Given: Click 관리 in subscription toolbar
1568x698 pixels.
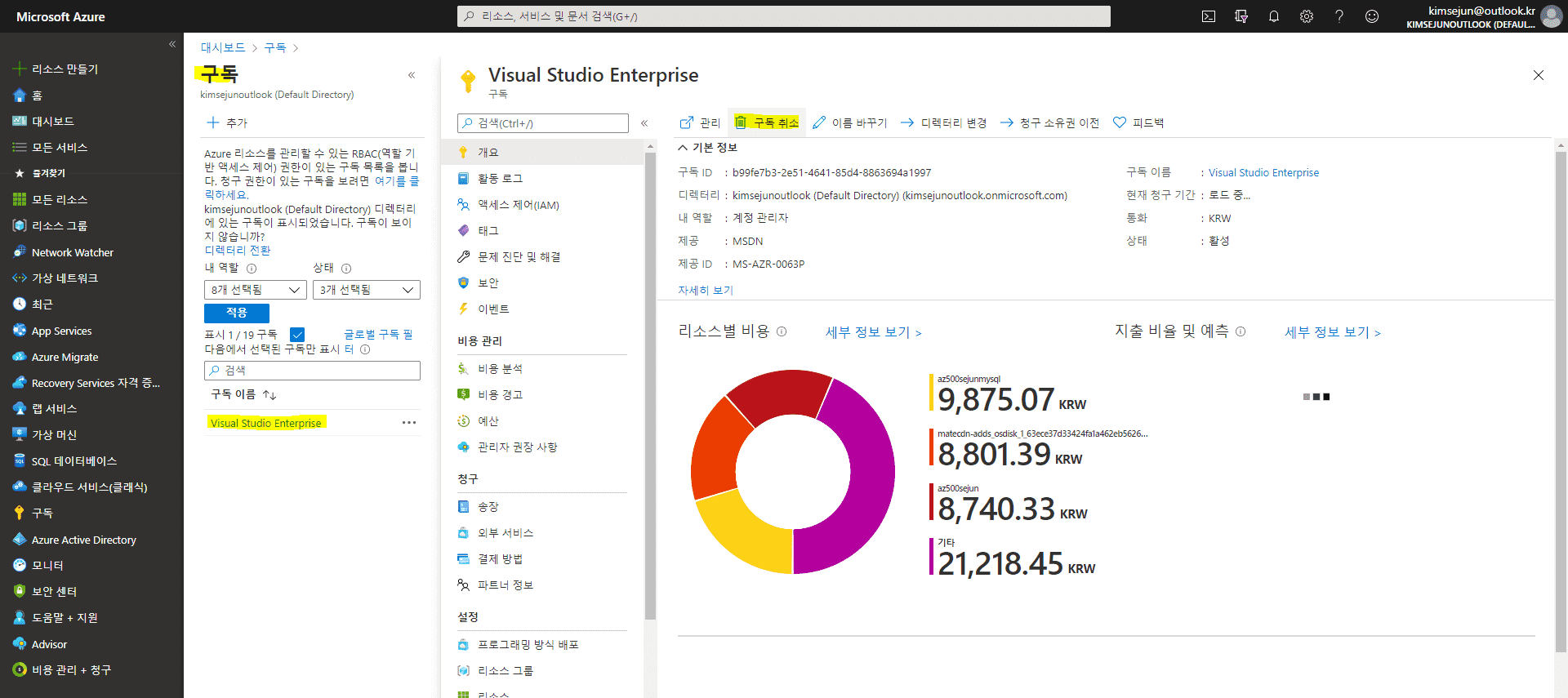Looking at the screenshot, I should (x=700, y=122).
